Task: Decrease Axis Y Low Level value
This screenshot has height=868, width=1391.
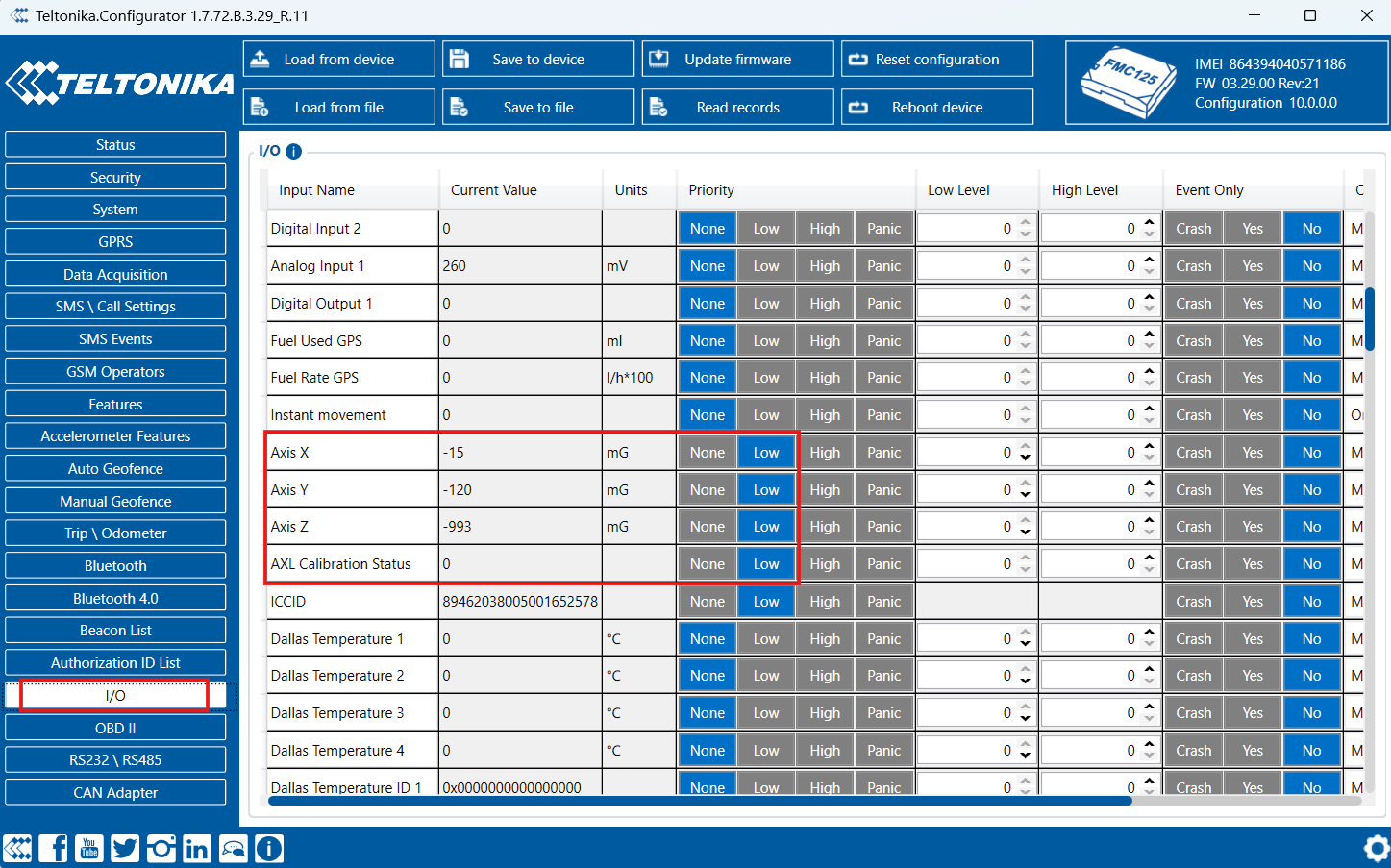Action: tap(1026, 495)
